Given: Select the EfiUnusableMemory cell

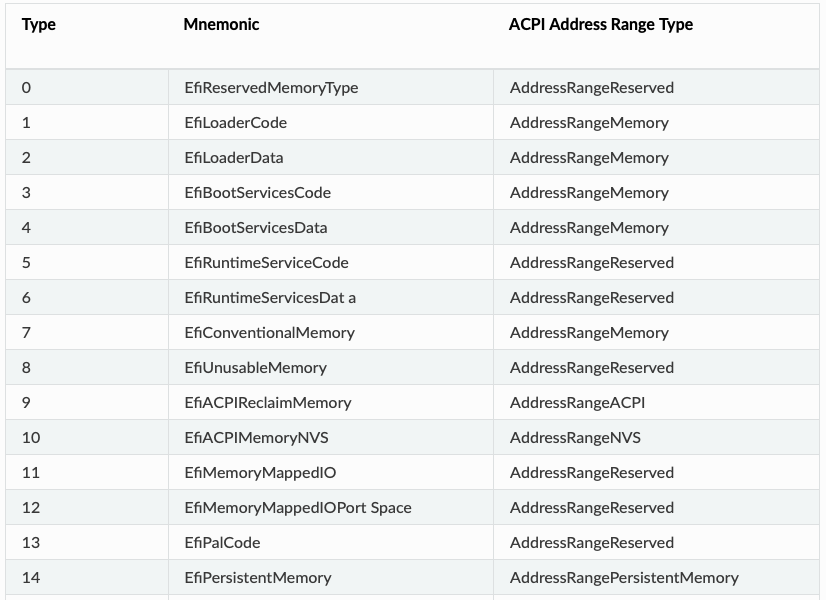Looking at the screenshot, I should 255,368.
